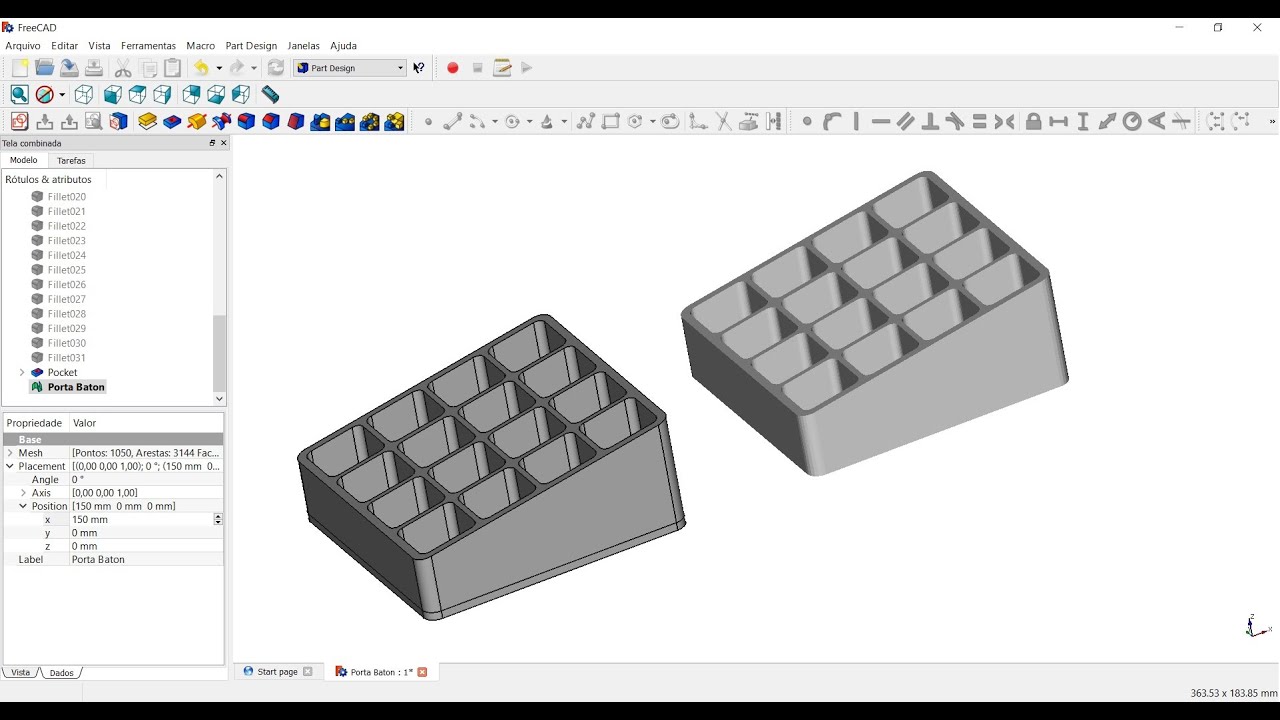
Task: Switch to the Start page tab
Action: pos(277,672)
